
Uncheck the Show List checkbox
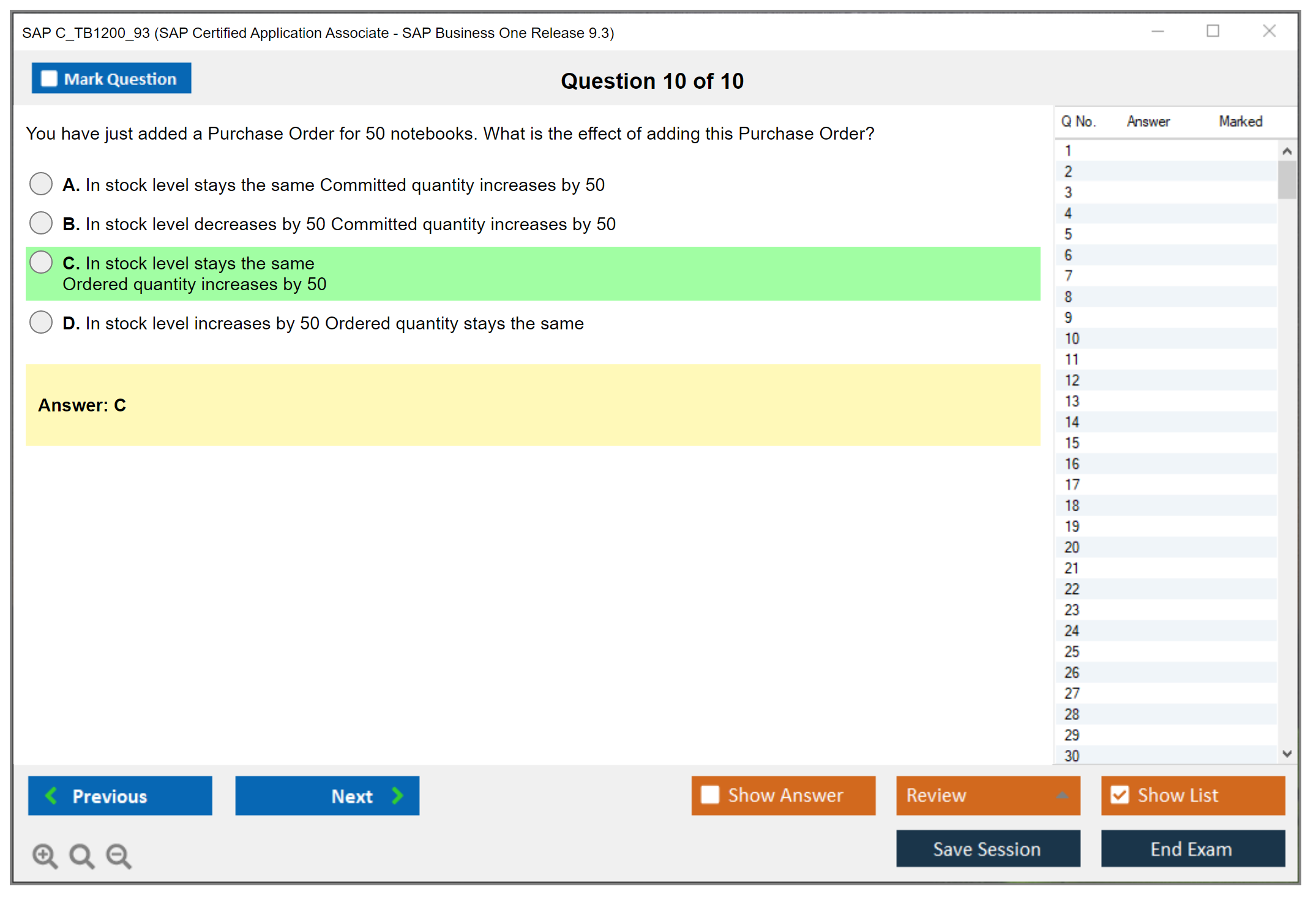[1120, 795]
